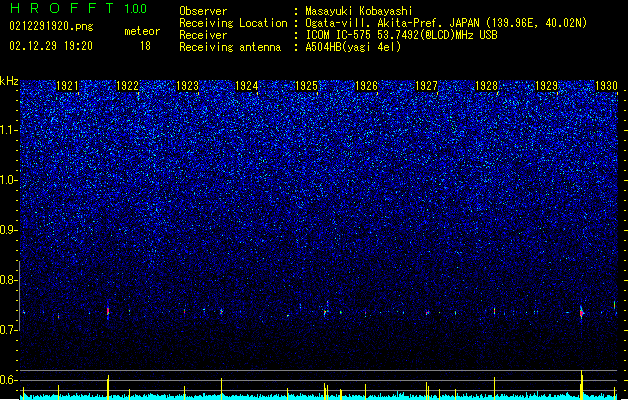Screen dimensions: 629x400
Task: Click the HROFFT 1.0.0 title text
Action: (79, 8)
